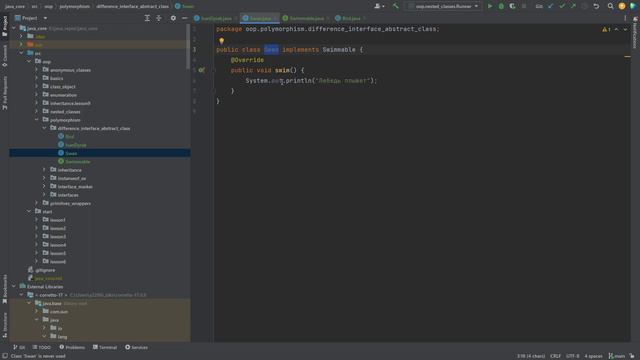Open the Notifications side tool window
640x360 pixels.
point(635,33)
